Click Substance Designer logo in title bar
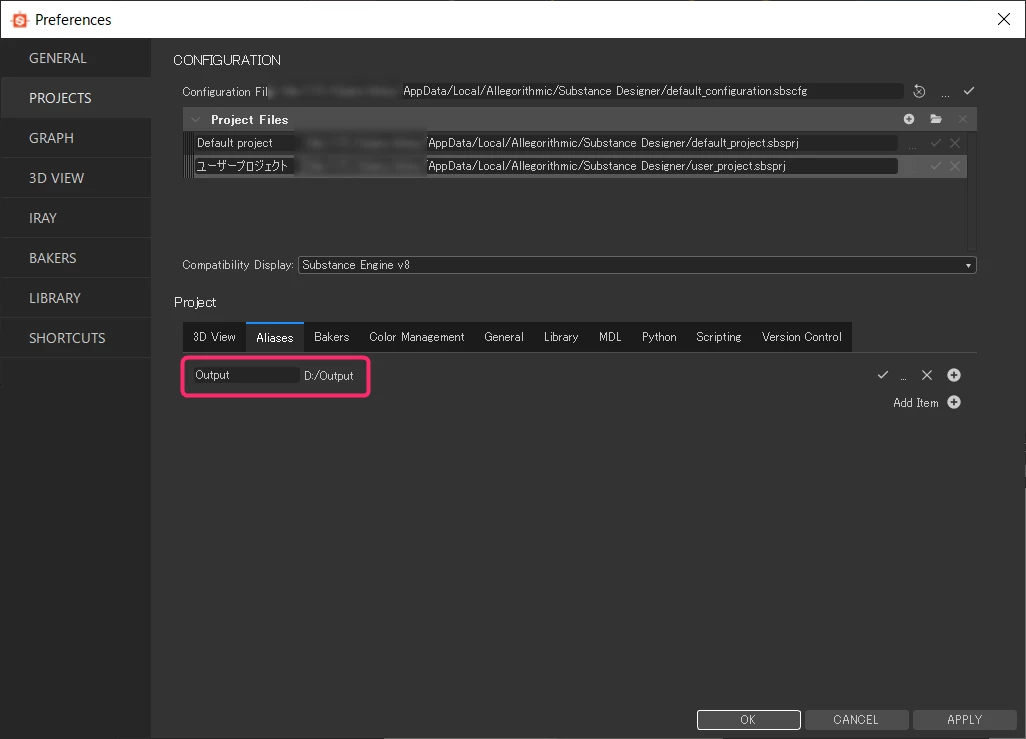The width and height of the screenshot is (1026, 739). 20,20
